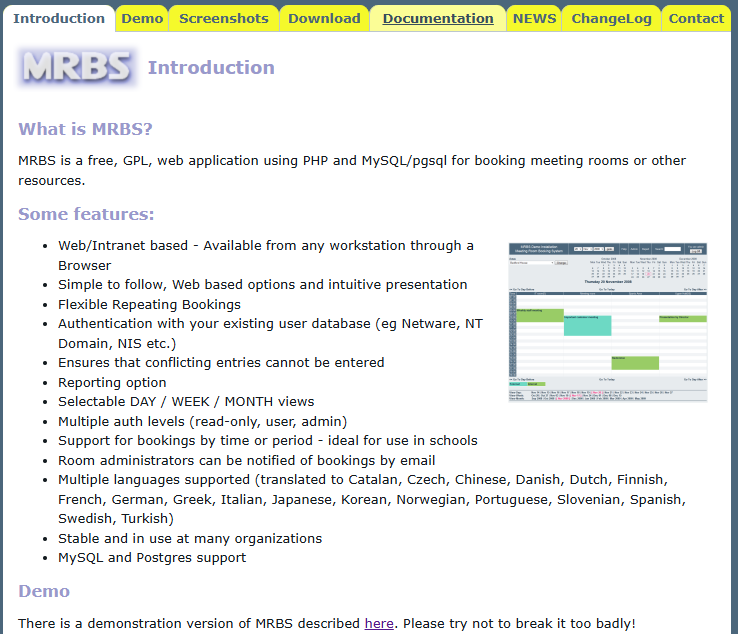738x634 pixels.
Task: Open the ChangeLog tab
Action: point(611,18)
